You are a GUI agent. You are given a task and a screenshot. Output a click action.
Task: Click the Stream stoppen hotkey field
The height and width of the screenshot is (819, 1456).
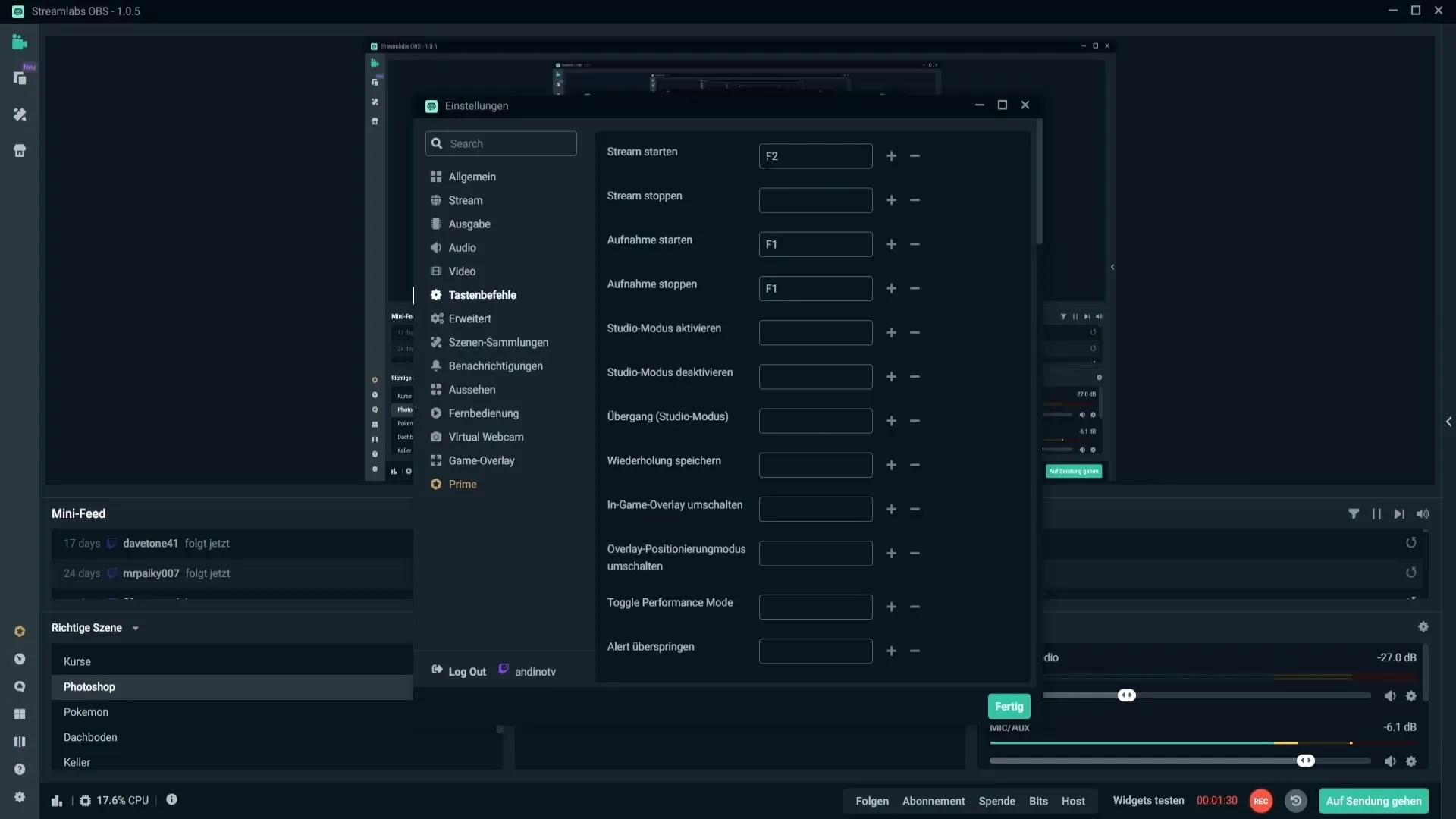[815, 200]
